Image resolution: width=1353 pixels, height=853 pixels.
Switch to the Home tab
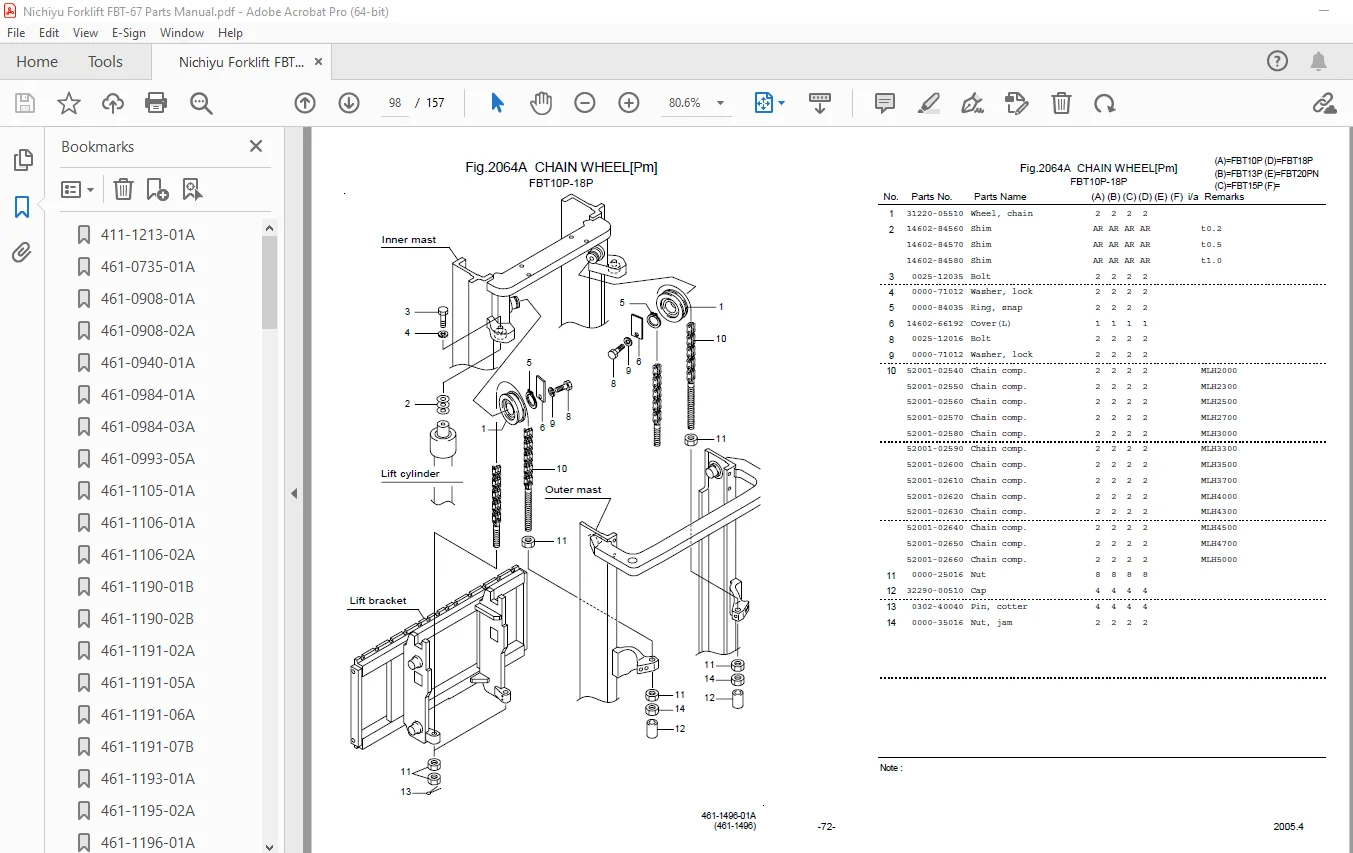tap(37, 61)
